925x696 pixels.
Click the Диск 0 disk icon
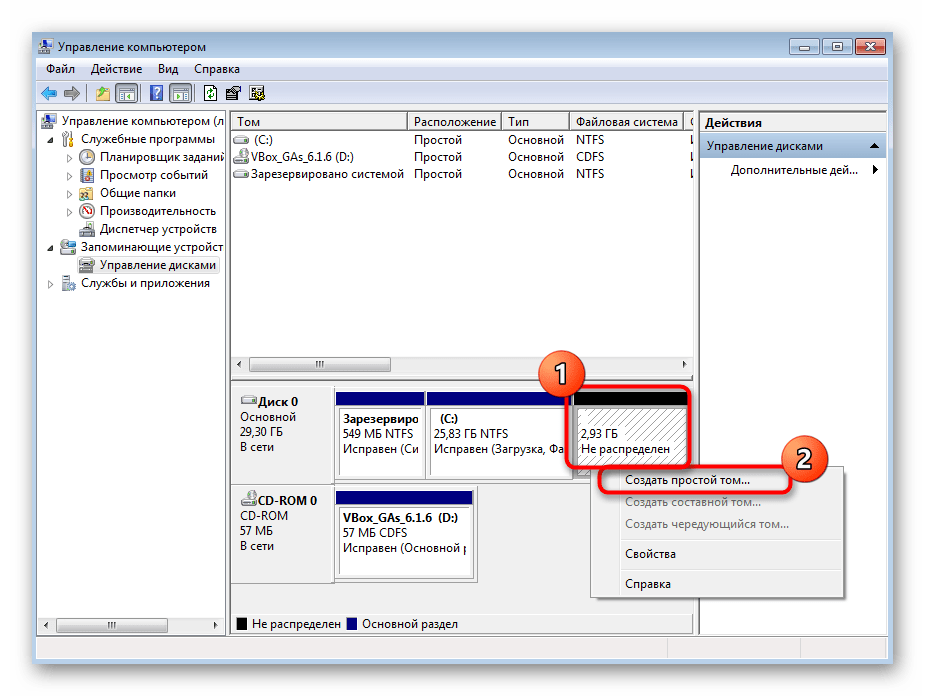248,400
